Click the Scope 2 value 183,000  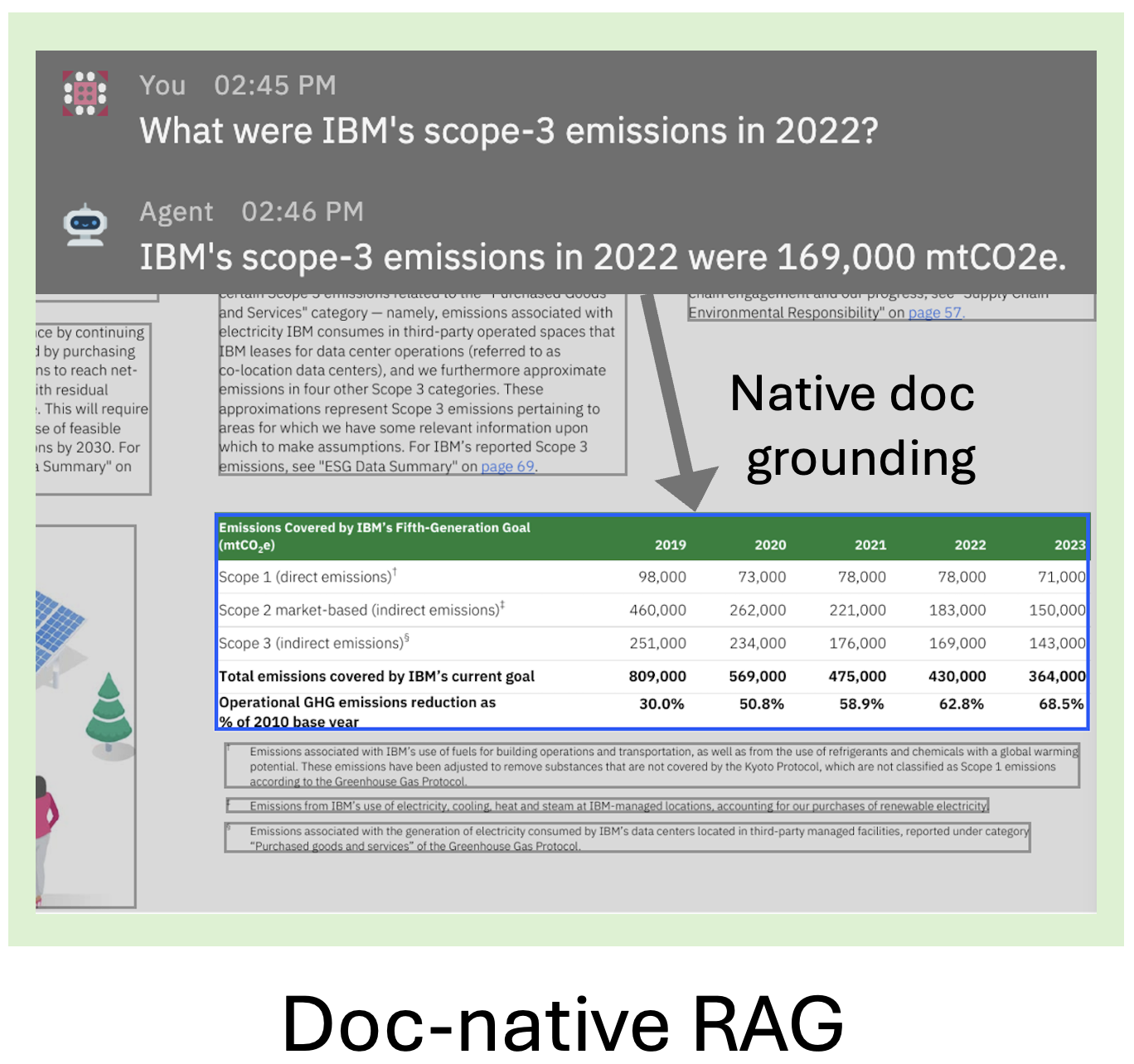pos(957,610)
